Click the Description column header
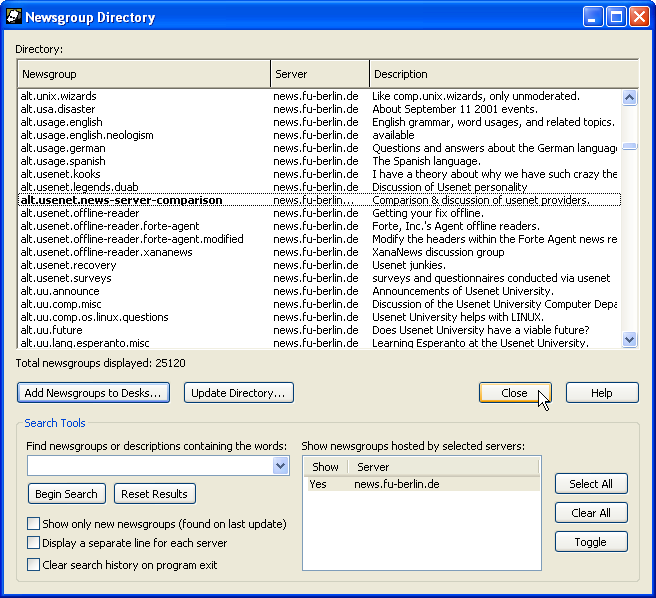Image resolution: width=656 pixels, height=598 pixels. (503, 74)
